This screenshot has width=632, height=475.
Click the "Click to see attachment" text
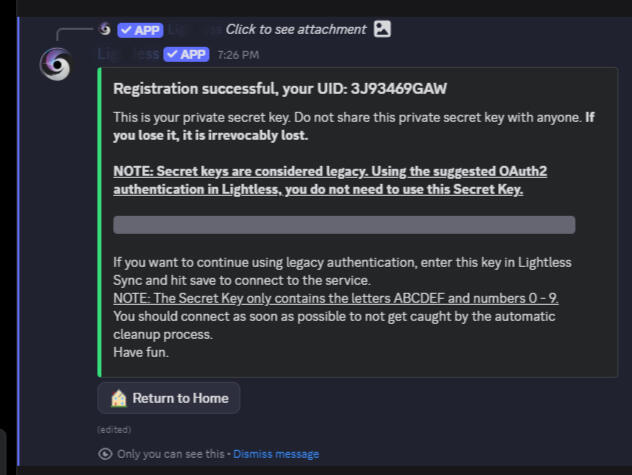[296, 29]
